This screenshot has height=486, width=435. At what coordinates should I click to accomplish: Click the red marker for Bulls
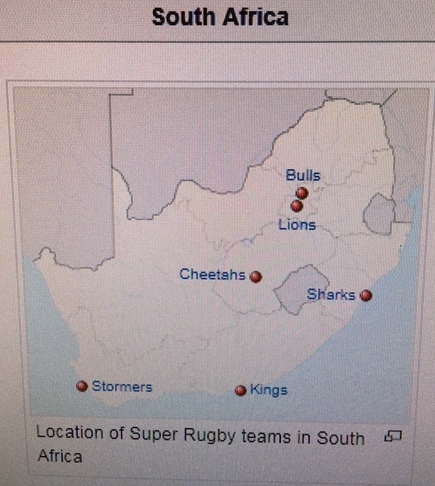tap(302, 193)
